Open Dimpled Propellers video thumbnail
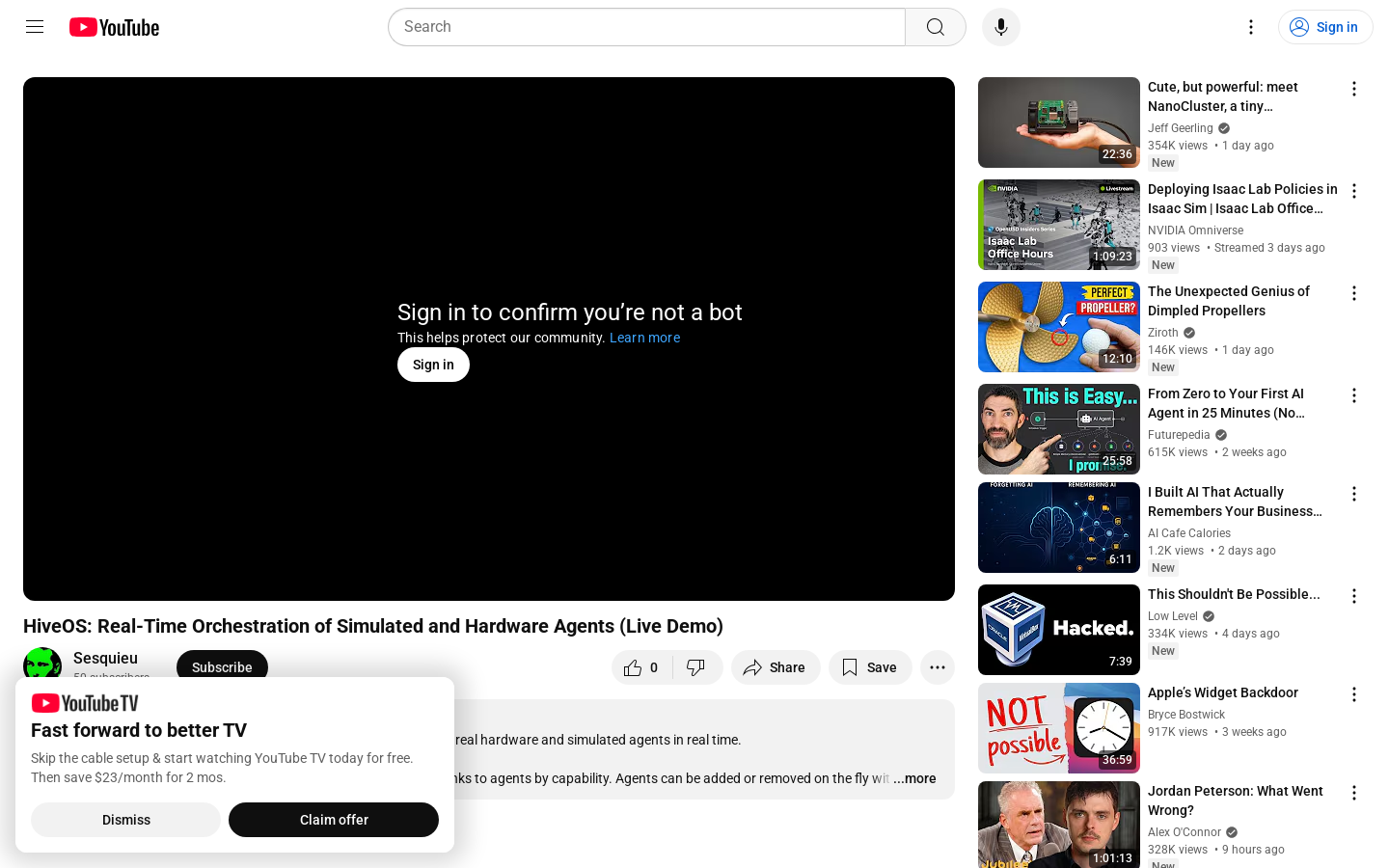1389x868 pixels. (x=1059, y=327)
